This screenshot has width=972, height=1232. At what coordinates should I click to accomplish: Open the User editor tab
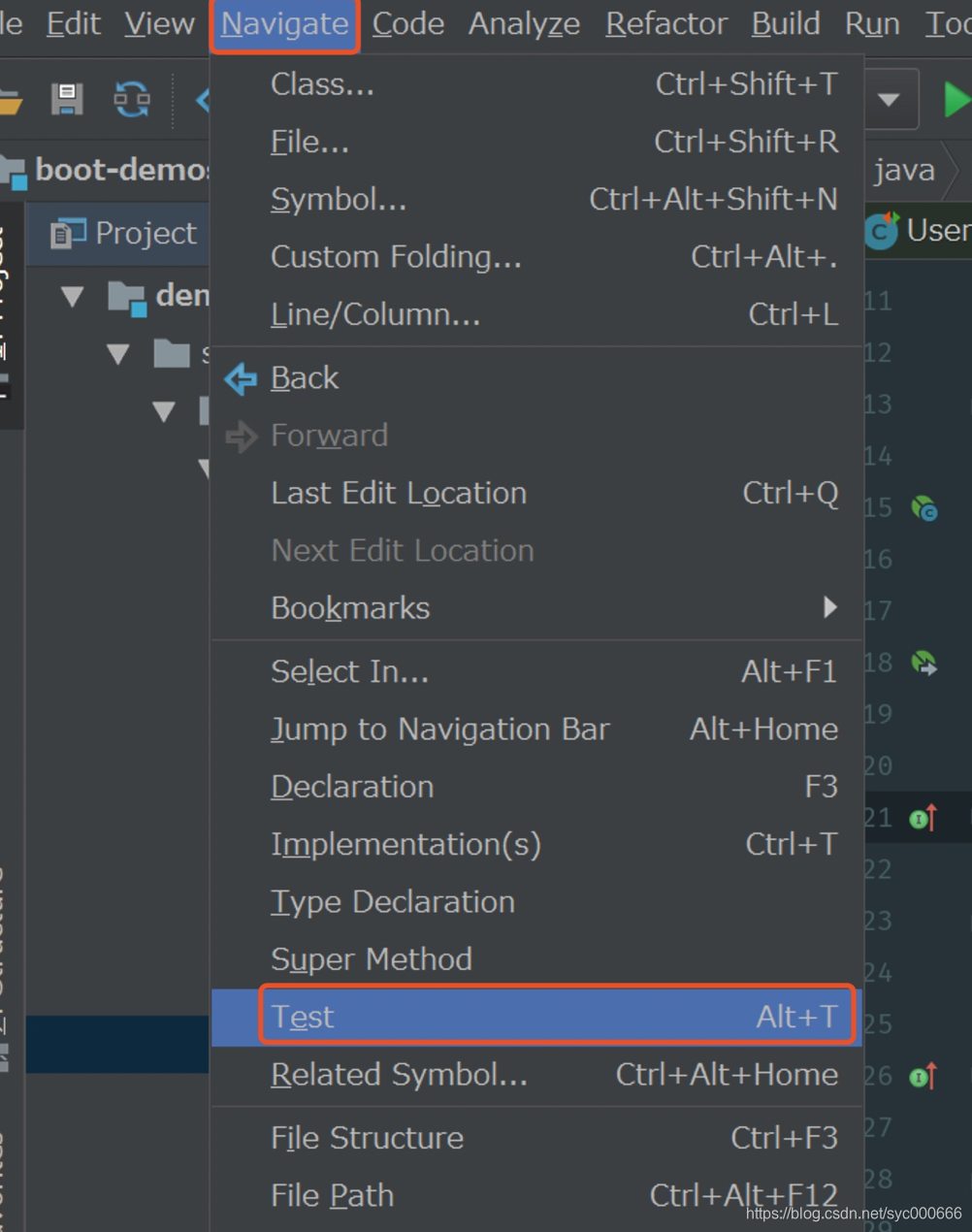coord(919,231)
